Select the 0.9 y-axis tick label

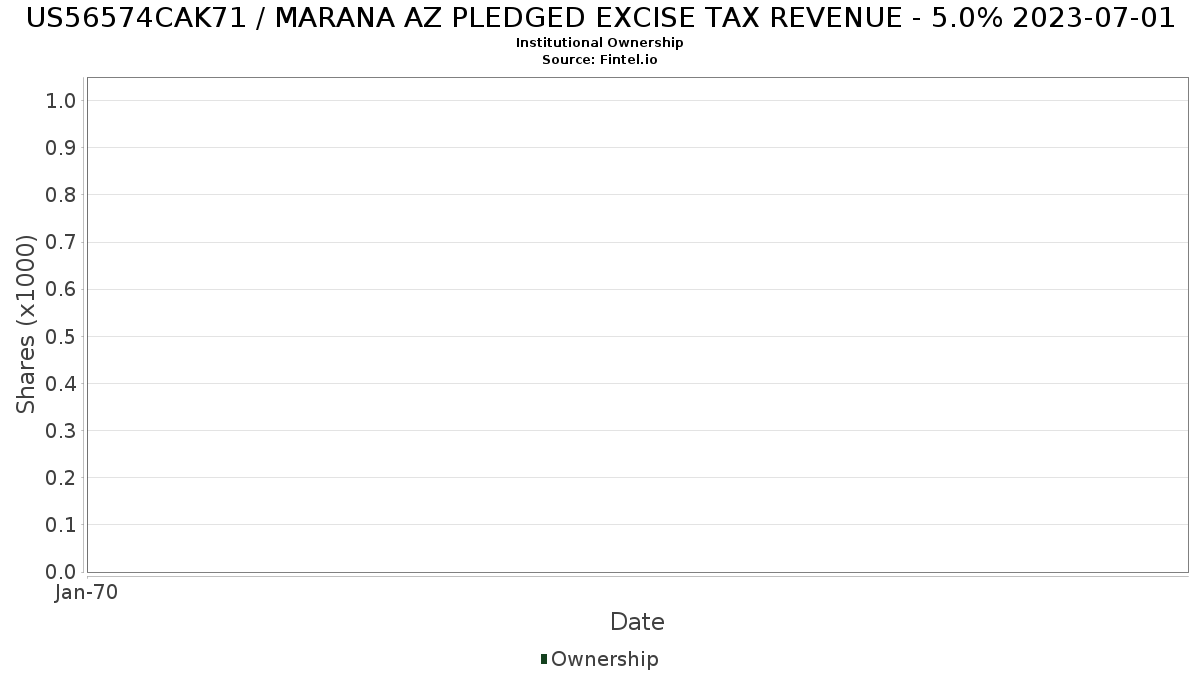pyautogui.click(x=61, y=148)
